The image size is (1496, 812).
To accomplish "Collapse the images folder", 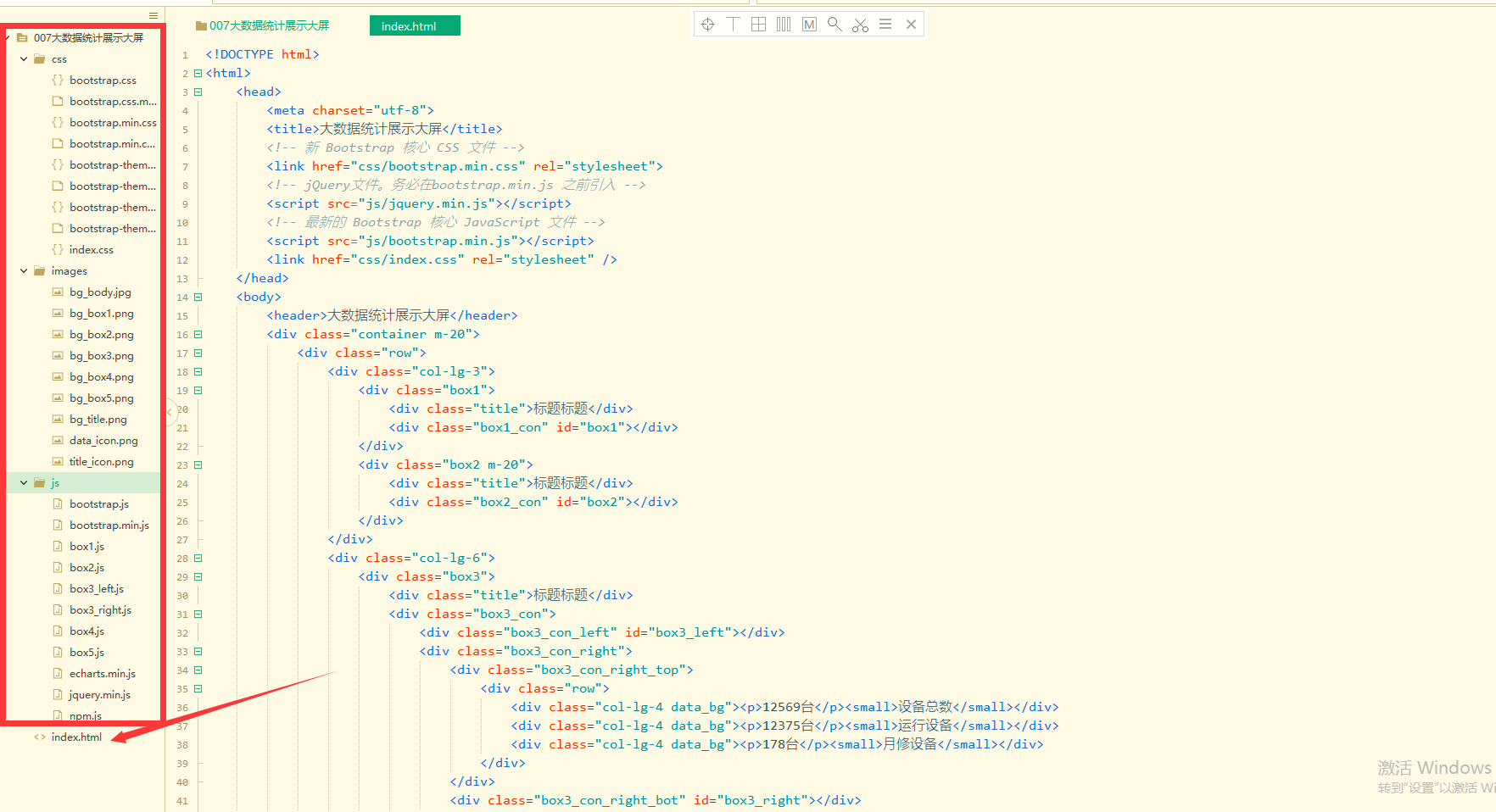I will tap(24, 271).
